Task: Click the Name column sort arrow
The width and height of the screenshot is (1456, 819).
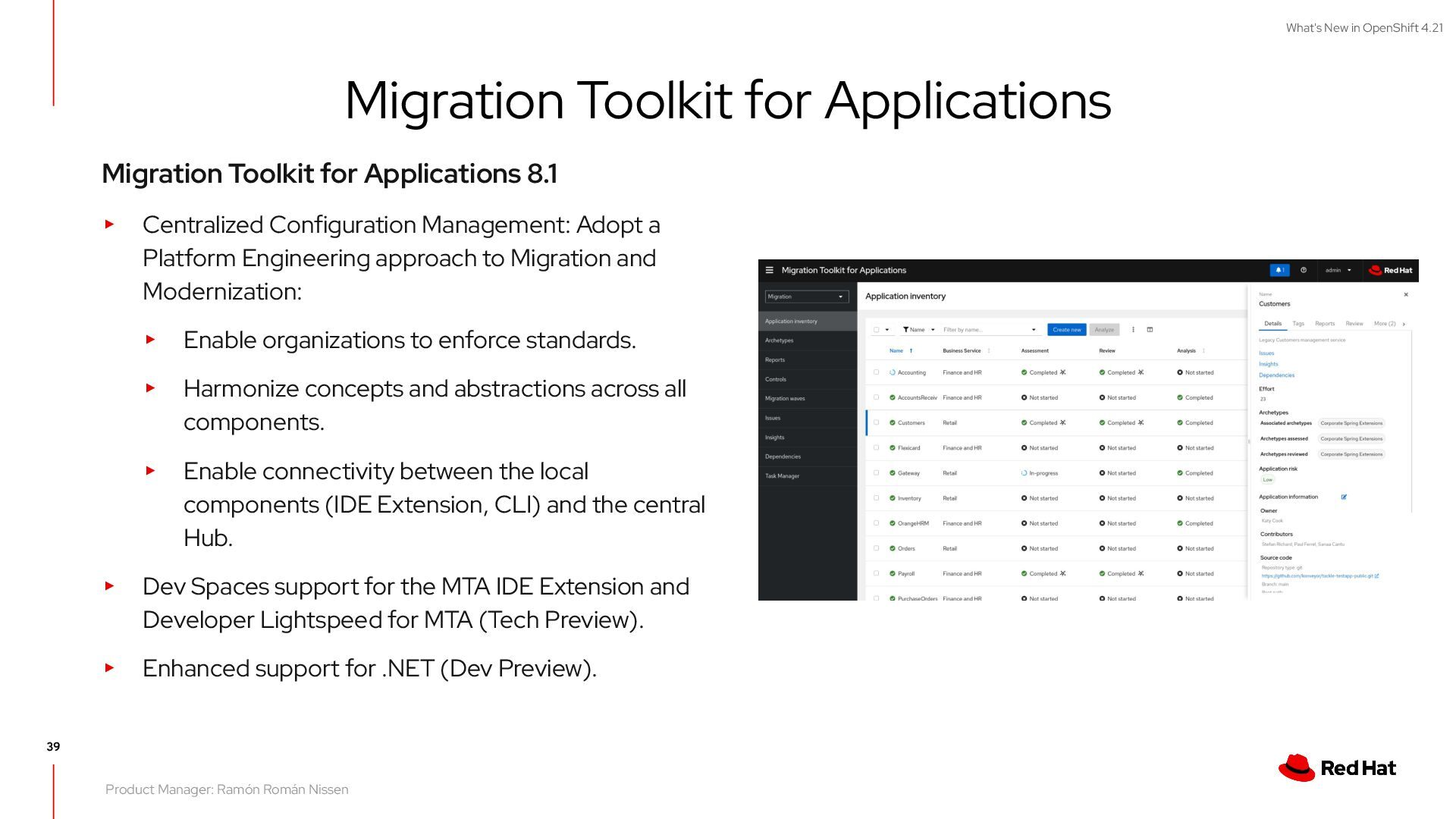Action: (911, 351)
